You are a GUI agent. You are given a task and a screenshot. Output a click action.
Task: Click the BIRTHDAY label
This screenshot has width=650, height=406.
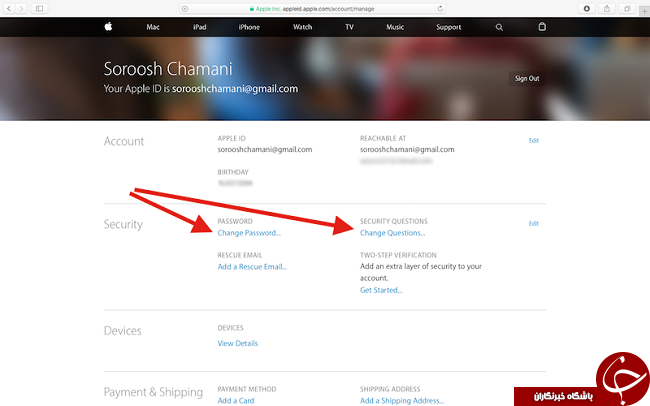(x=233, y=172)
